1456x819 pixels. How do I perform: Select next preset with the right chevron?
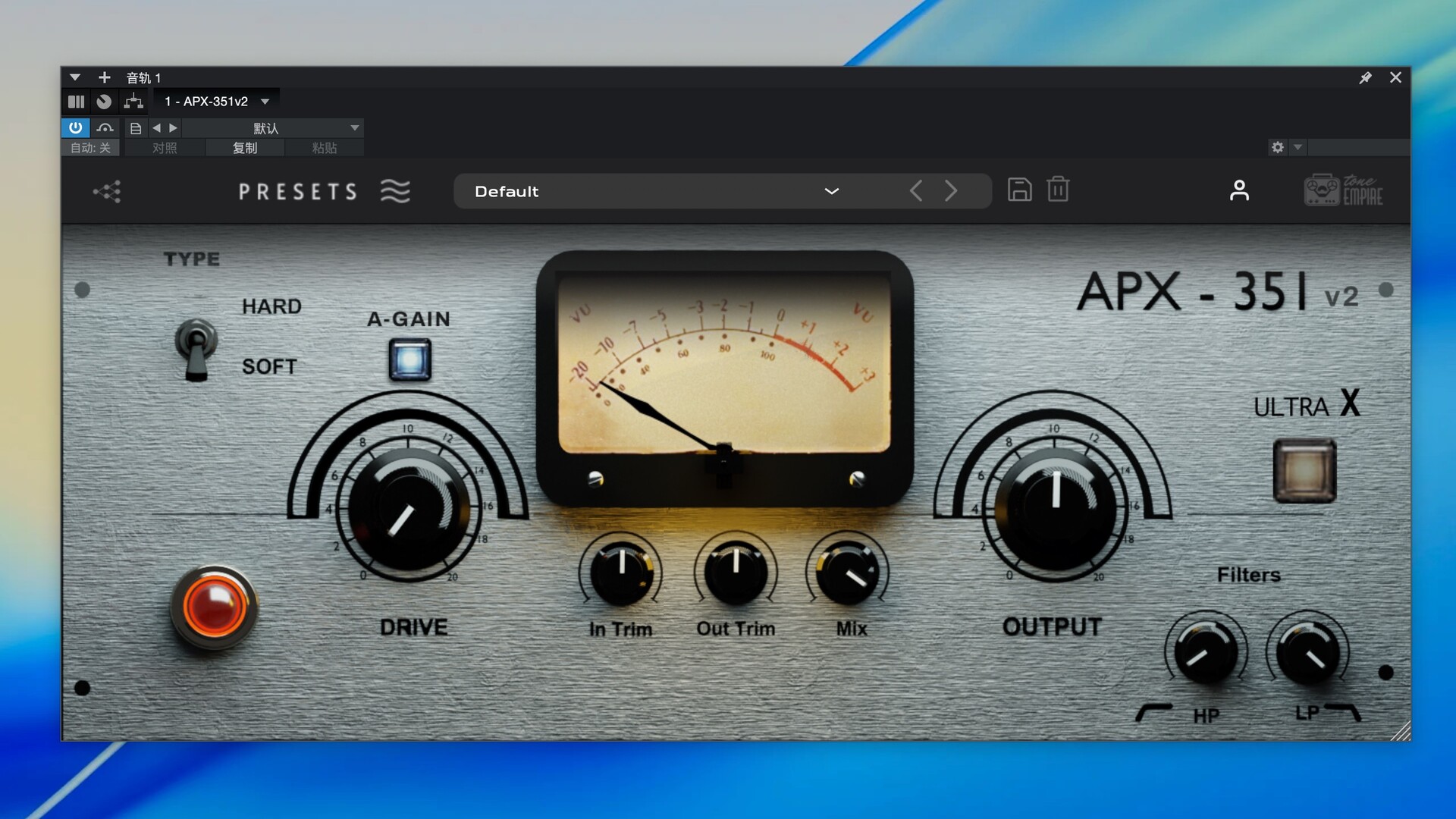pos(951,191)
